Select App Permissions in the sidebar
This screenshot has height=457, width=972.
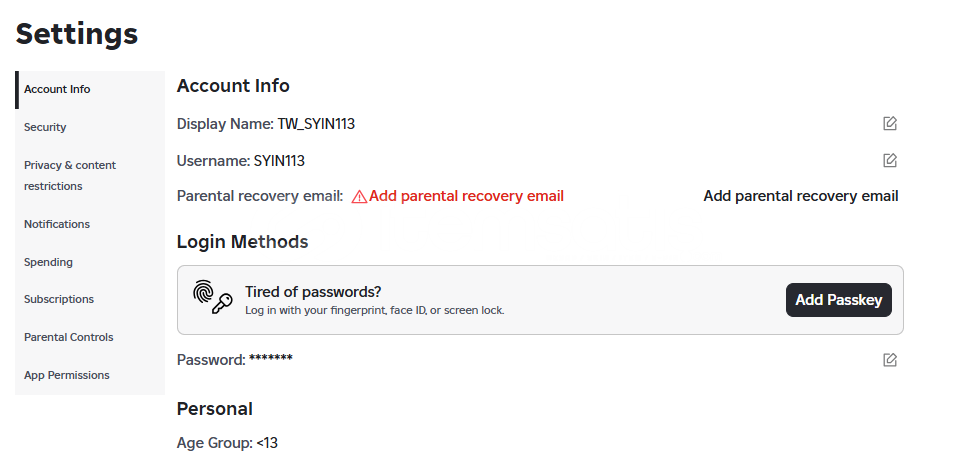tap(90, 375)
